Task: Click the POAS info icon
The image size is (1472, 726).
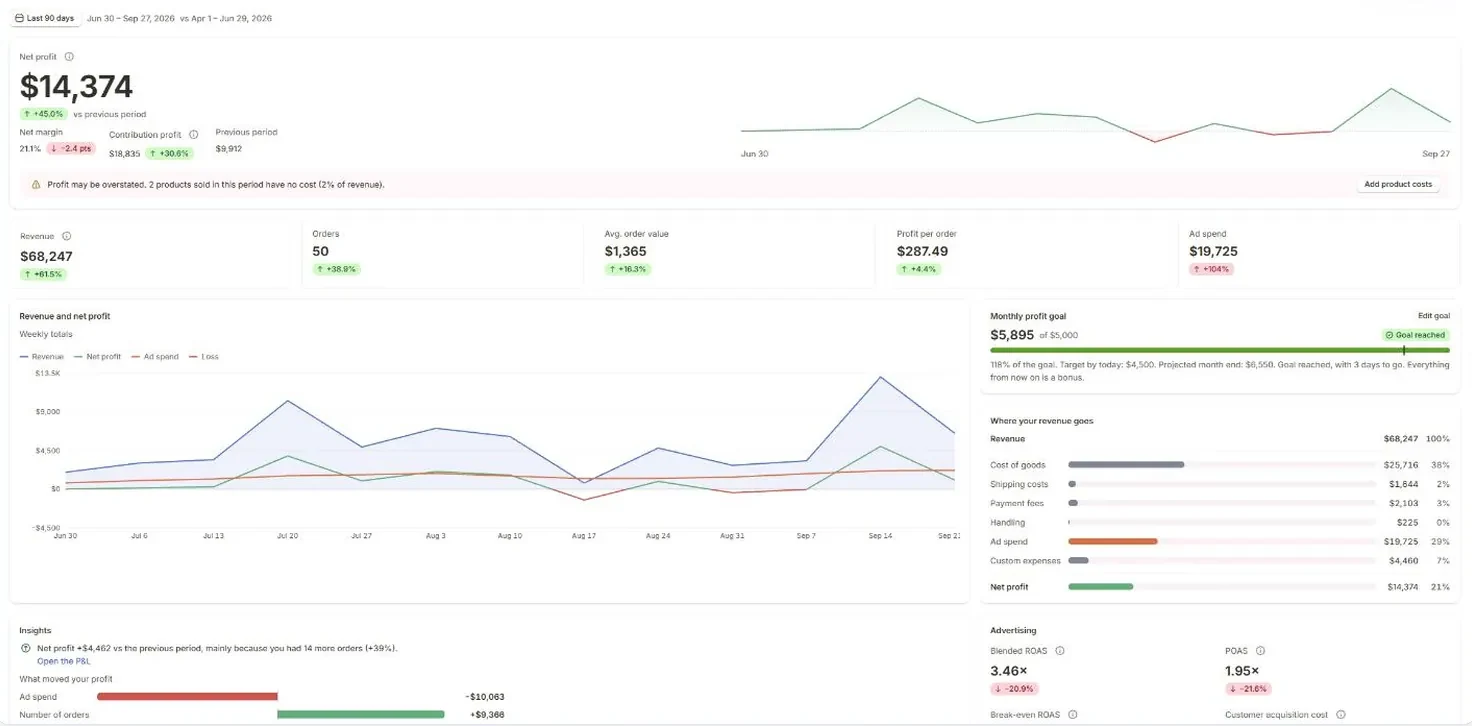Action: [1260, 651]
